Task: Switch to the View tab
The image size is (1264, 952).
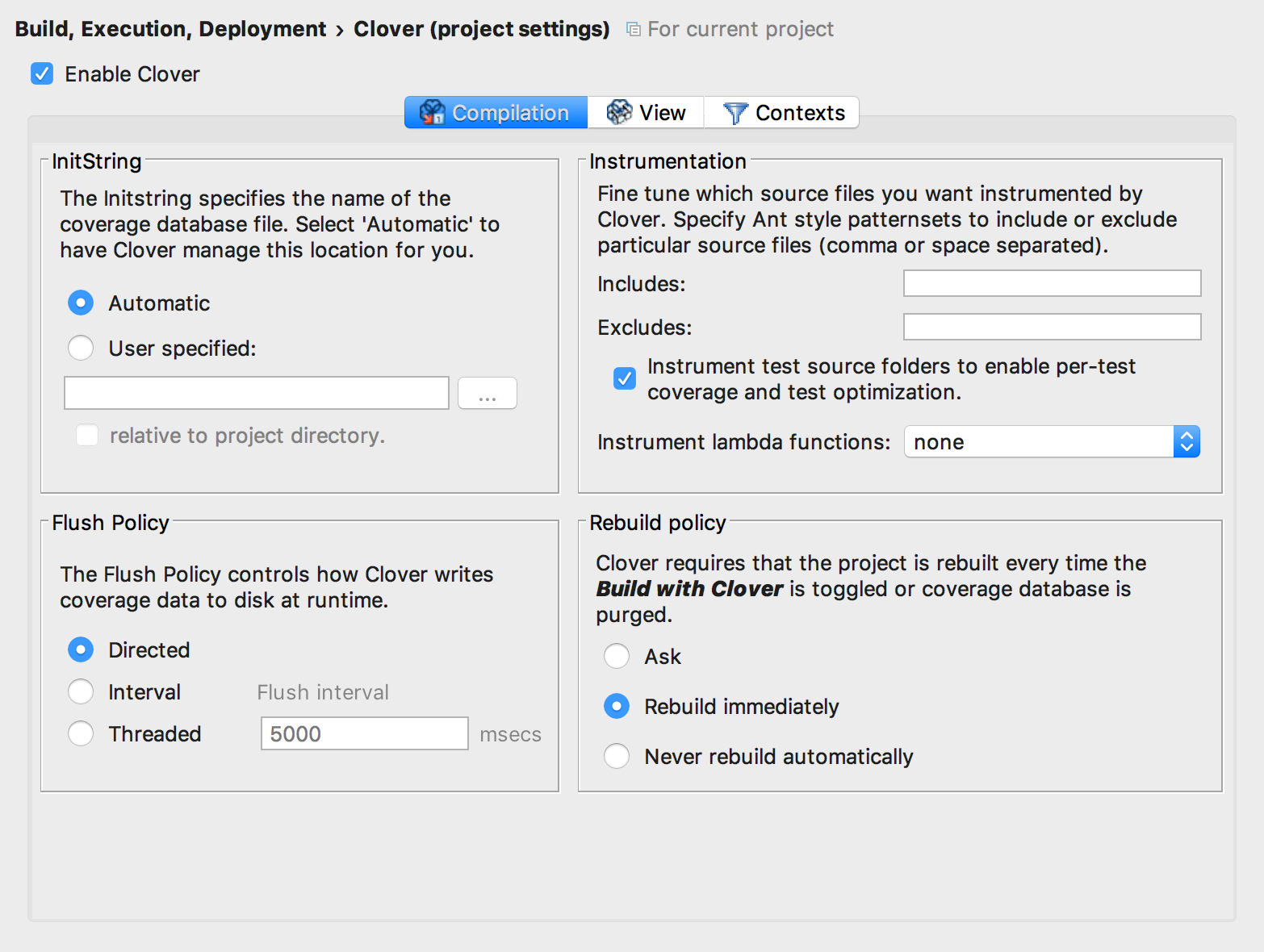Action: [647, 113]
